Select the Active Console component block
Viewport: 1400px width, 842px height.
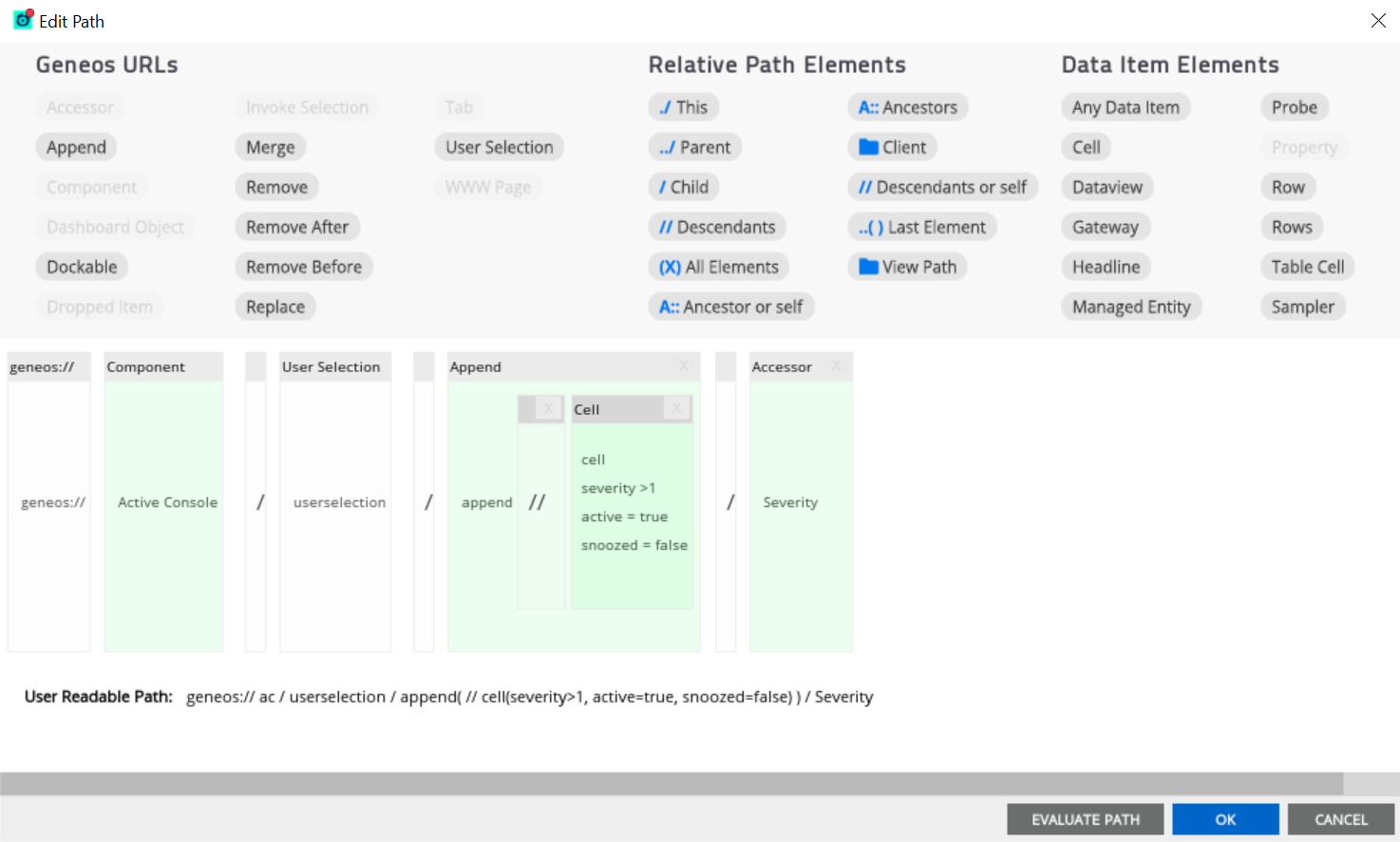(x=163, y=502)
